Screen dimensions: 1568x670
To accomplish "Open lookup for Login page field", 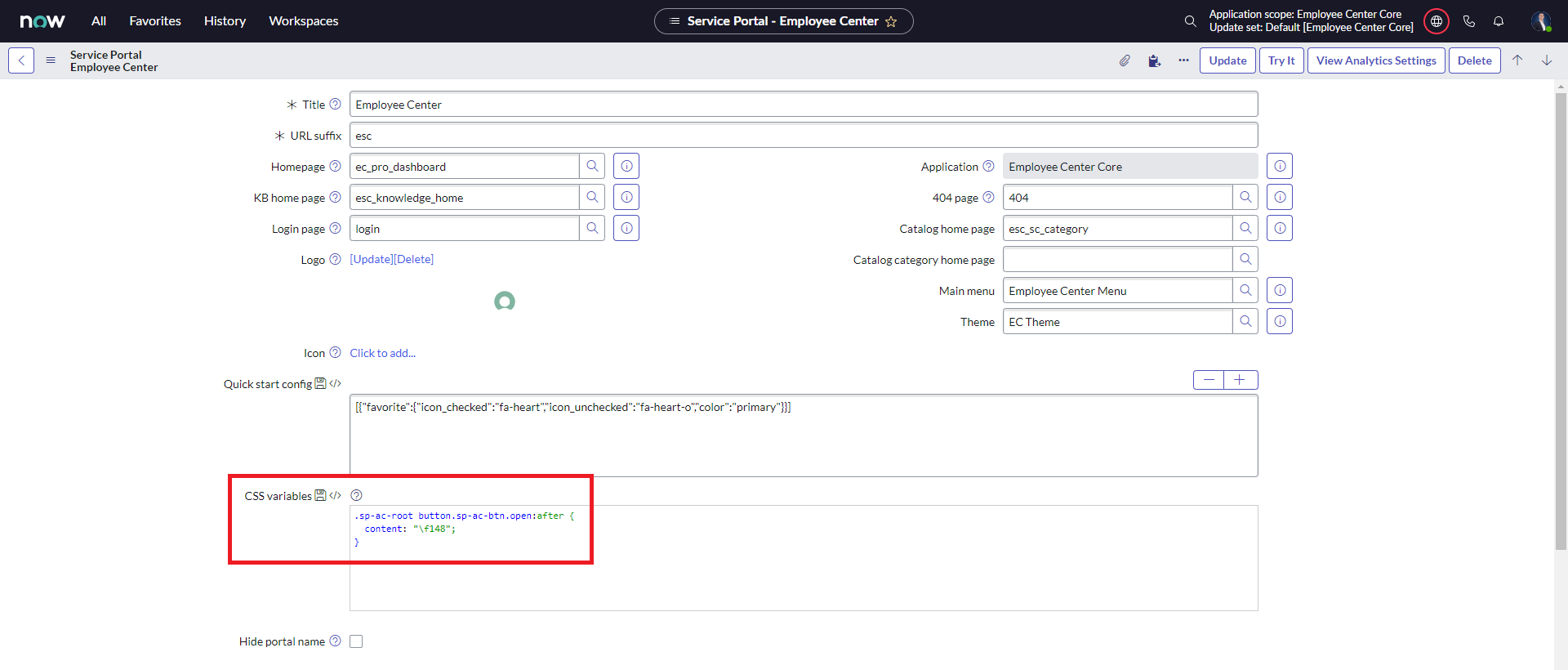I will click(592, 229).
